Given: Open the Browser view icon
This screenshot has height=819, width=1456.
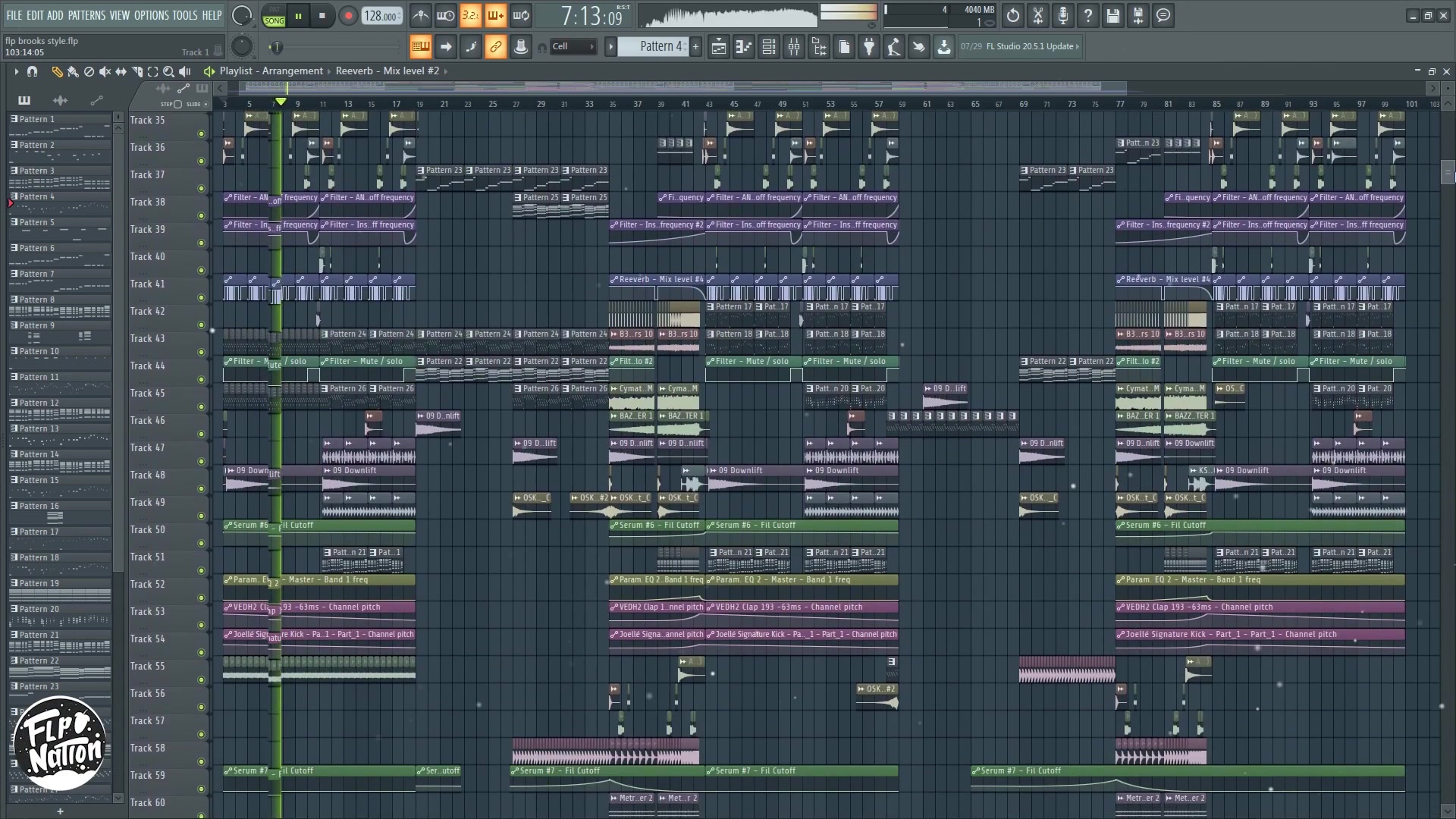Looking at the screenshot, I should pyautogui.click(x=819, y=47).
